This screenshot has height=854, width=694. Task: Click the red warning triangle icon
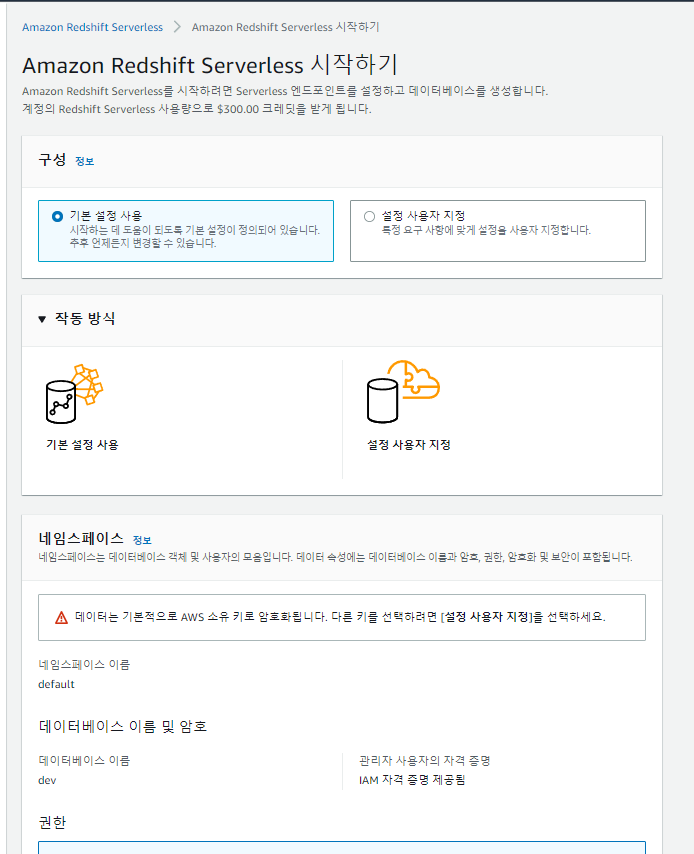pyautogui.click(x=62, y=618)
